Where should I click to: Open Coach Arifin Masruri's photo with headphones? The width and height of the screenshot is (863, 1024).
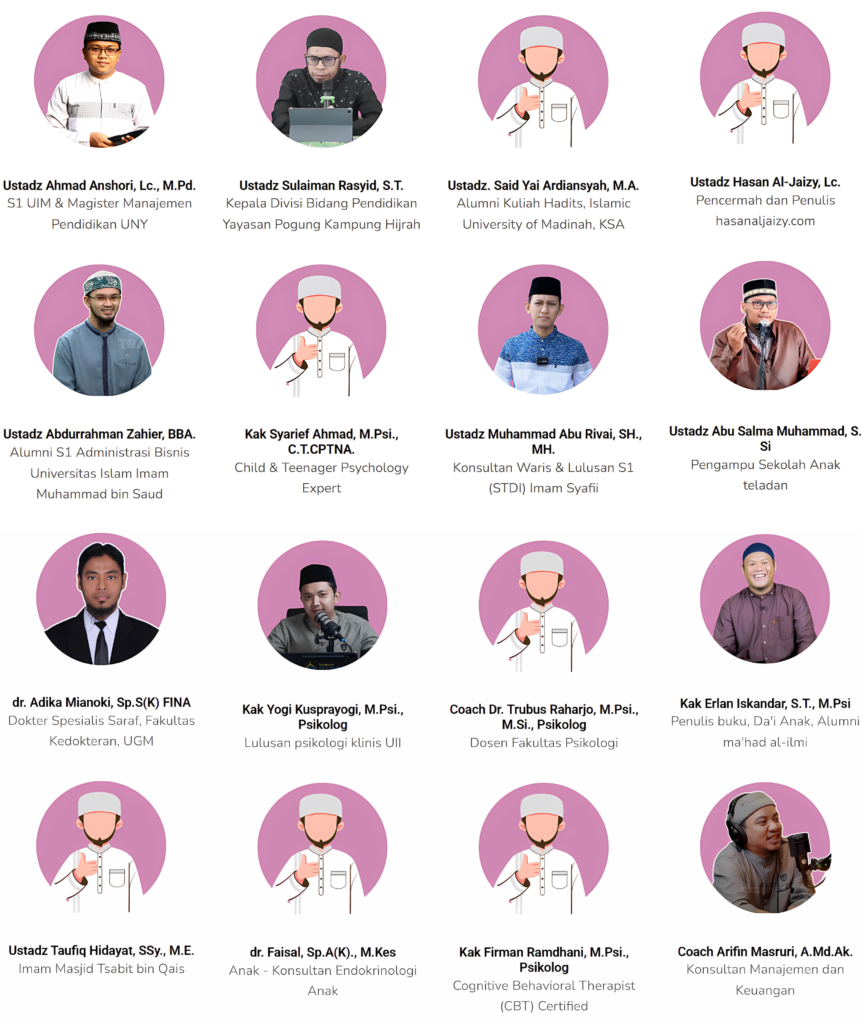pos(765,848)
